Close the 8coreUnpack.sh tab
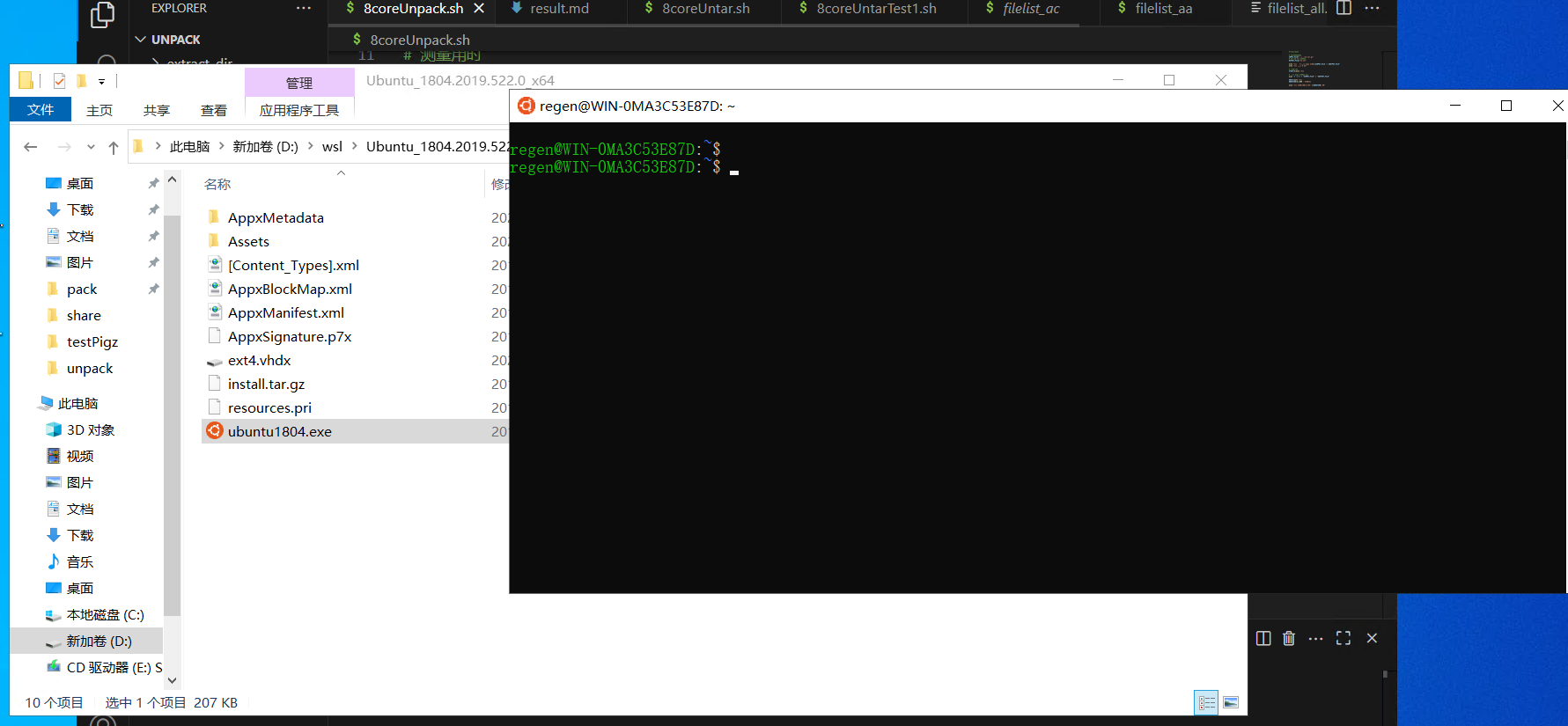1568x726 pixels. 479,8
